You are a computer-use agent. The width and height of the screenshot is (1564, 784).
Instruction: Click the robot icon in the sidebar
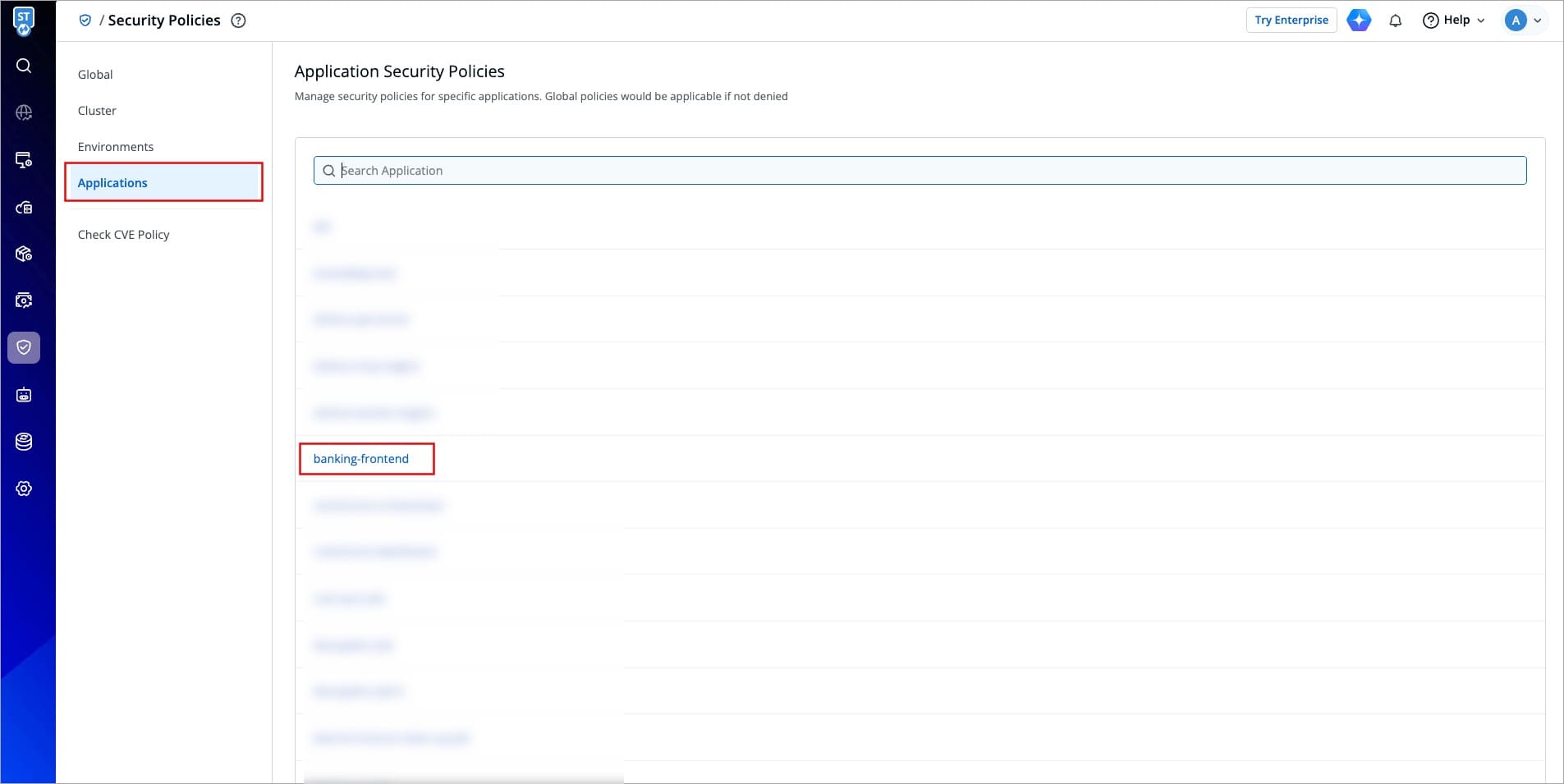point(24,395)
